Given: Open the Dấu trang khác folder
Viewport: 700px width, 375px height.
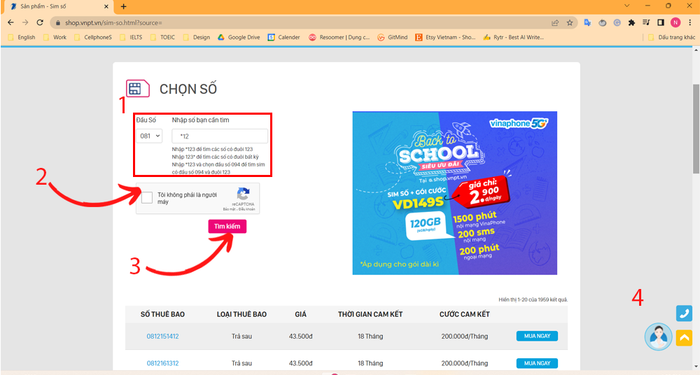Looking at the screenshot, I should [x=671, y=38].
